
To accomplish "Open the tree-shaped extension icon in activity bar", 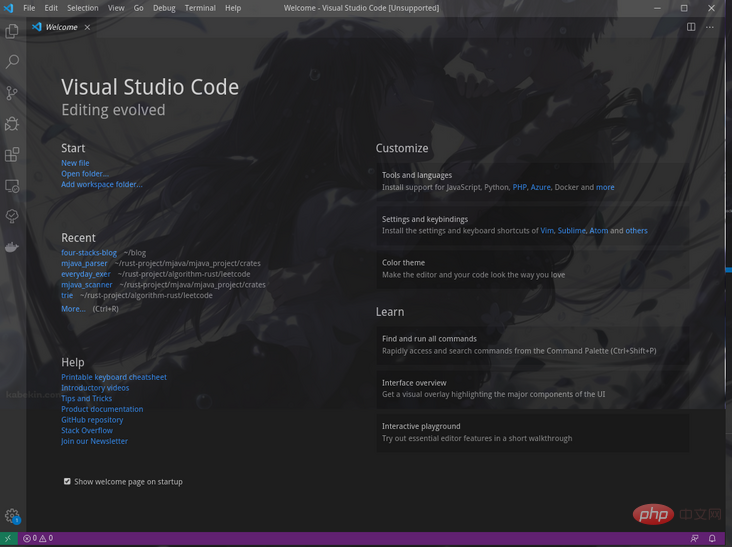I will (x=12, y=216).
